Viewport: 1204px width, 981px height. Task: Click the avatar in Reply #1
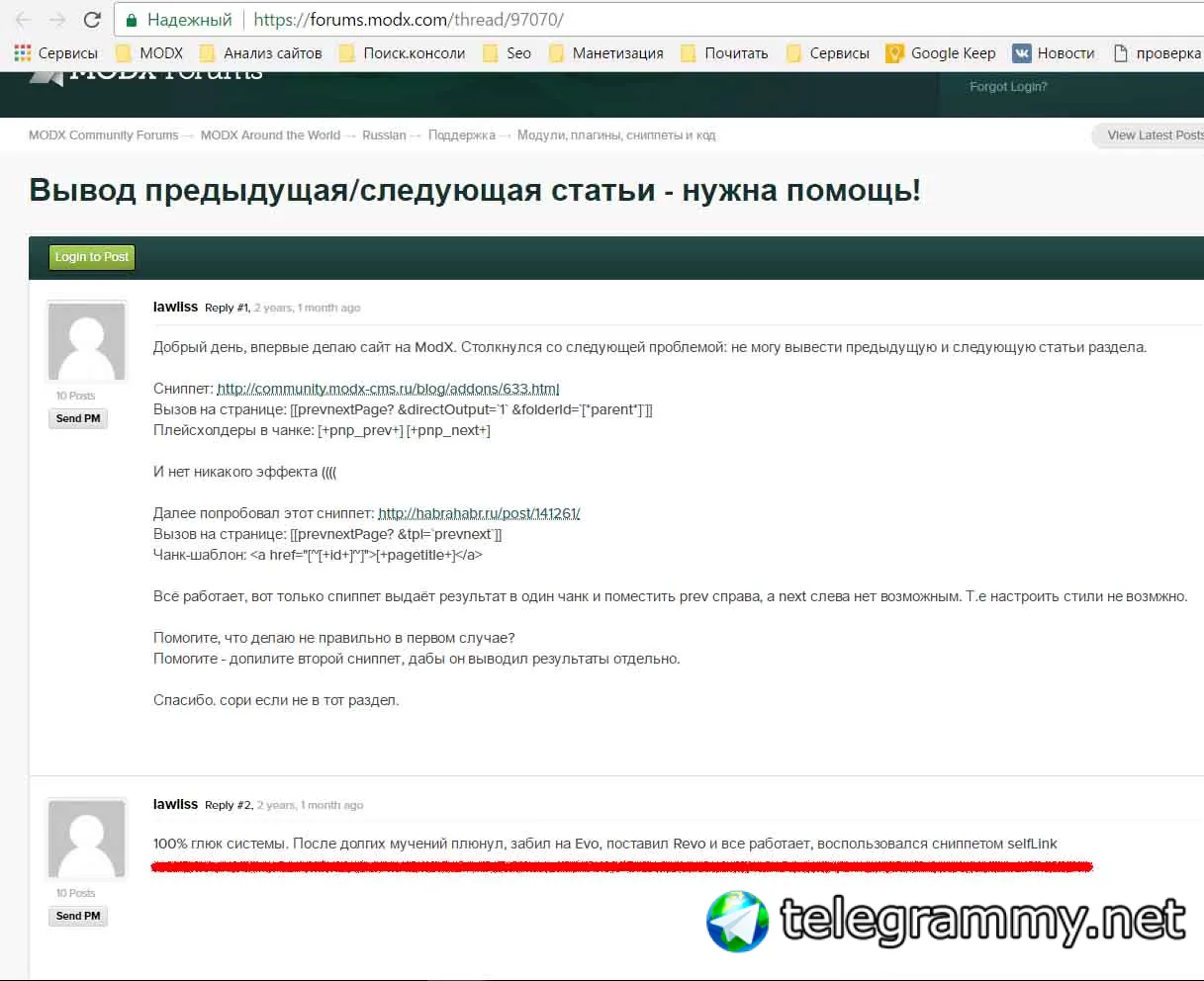tap(87, 341)
